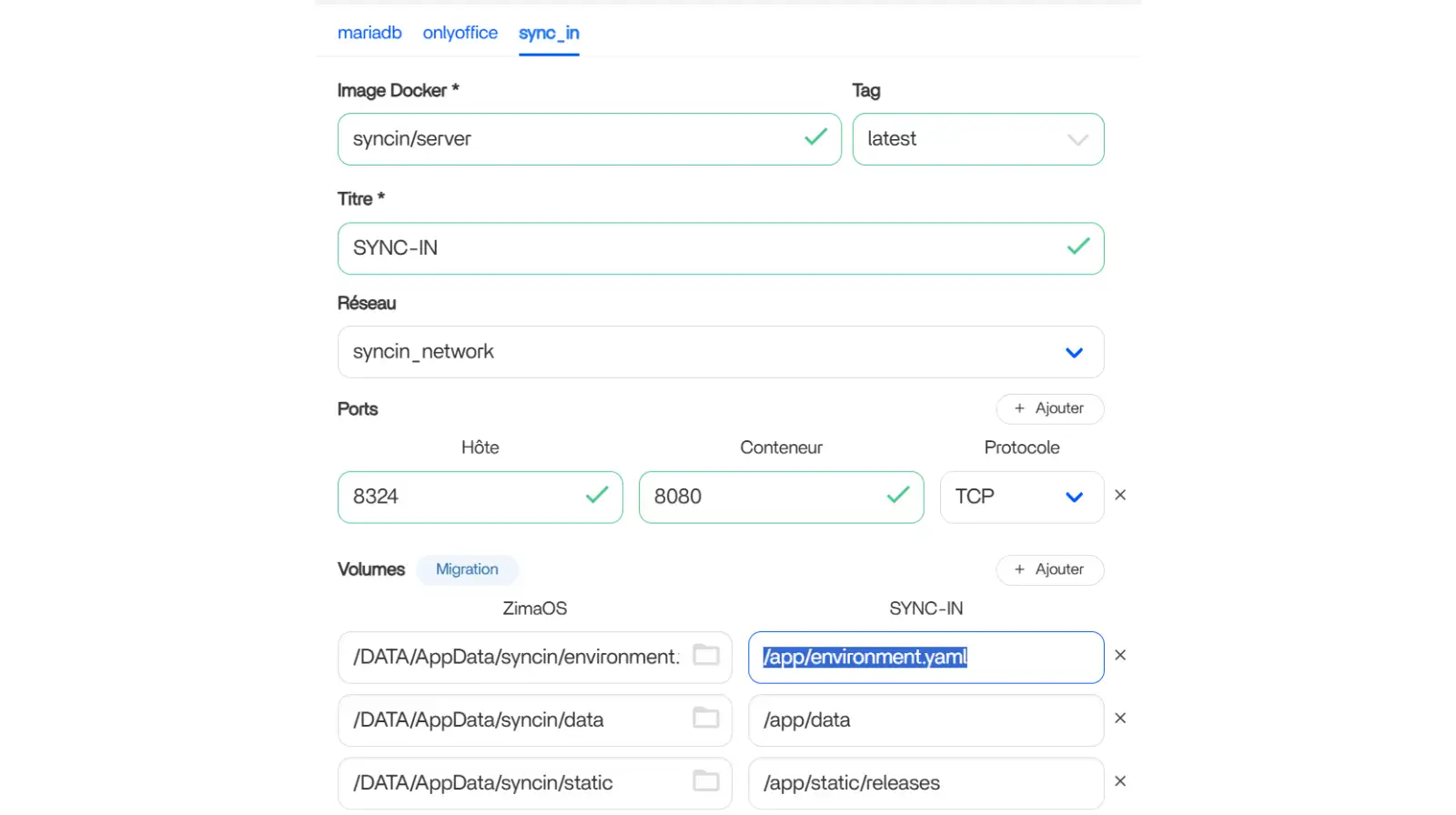
Task: Open the Réseau syncin_network dropdown
Action: click(1074, 353)
